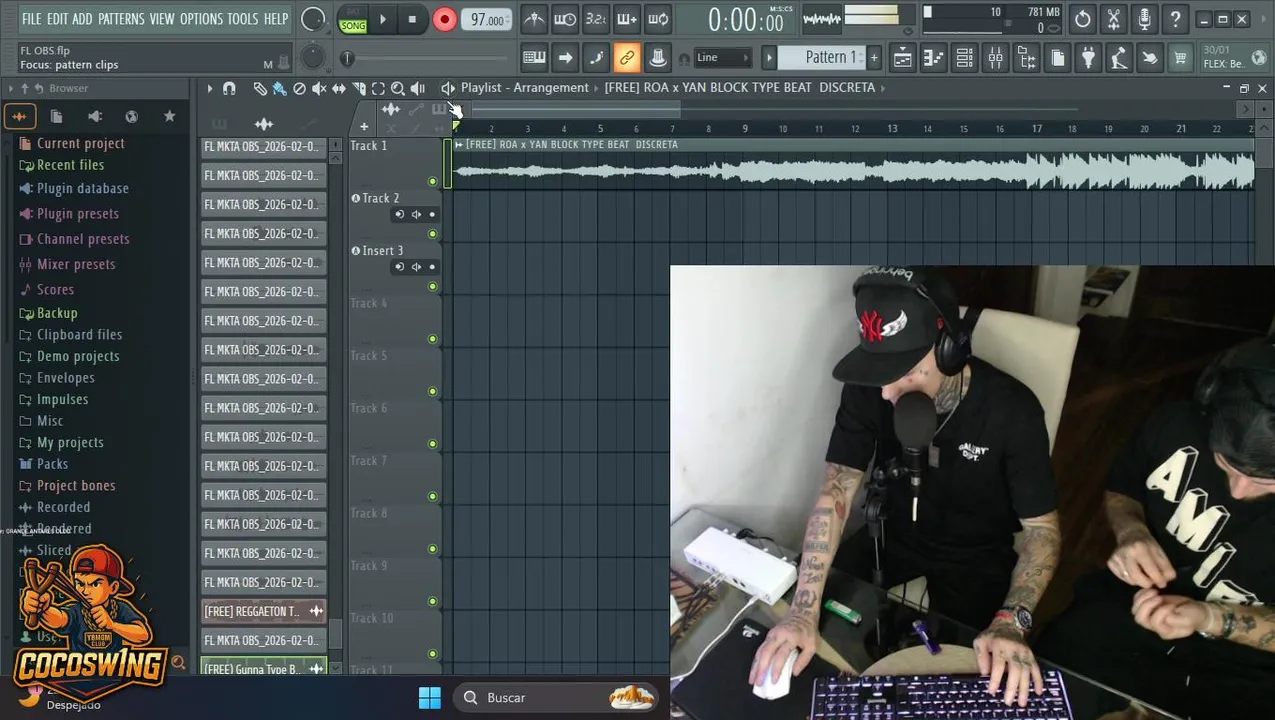Click the multilink to controllers knob icon
The width and height of the screenshot is (1275, 720).
[658, 58]
